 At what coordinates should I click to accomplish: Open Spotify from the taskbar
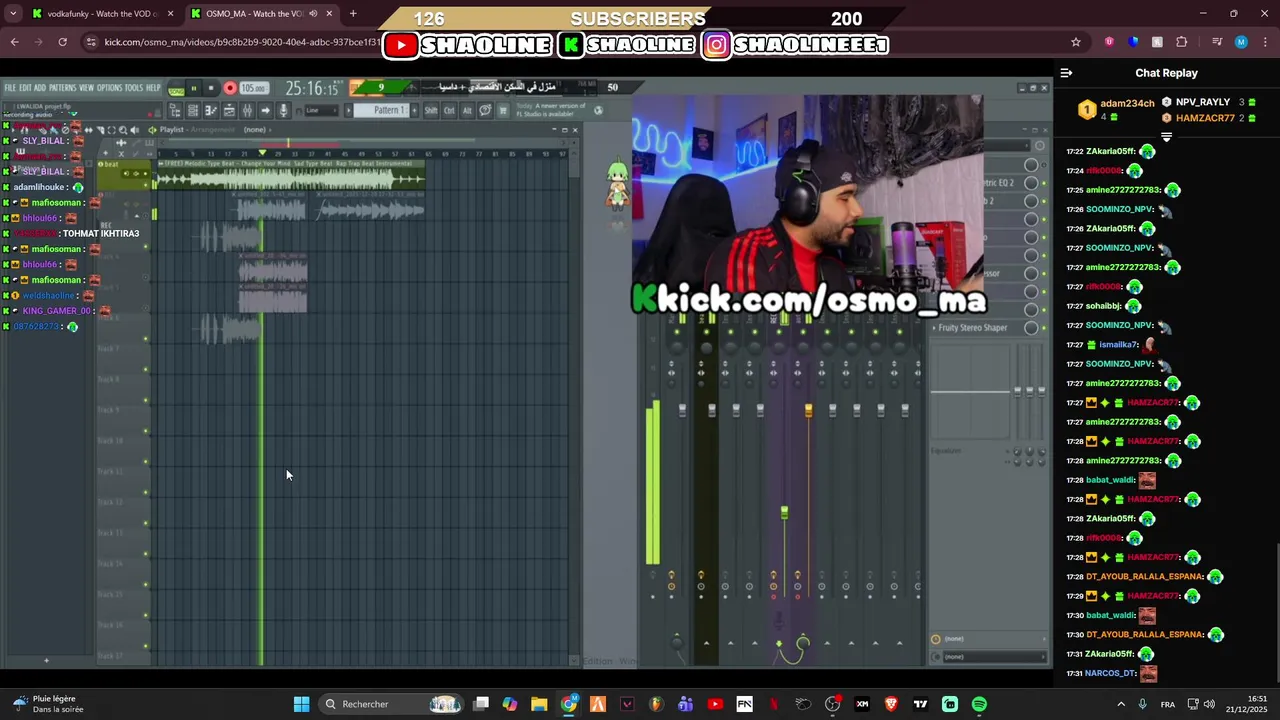tap(979, 704)
